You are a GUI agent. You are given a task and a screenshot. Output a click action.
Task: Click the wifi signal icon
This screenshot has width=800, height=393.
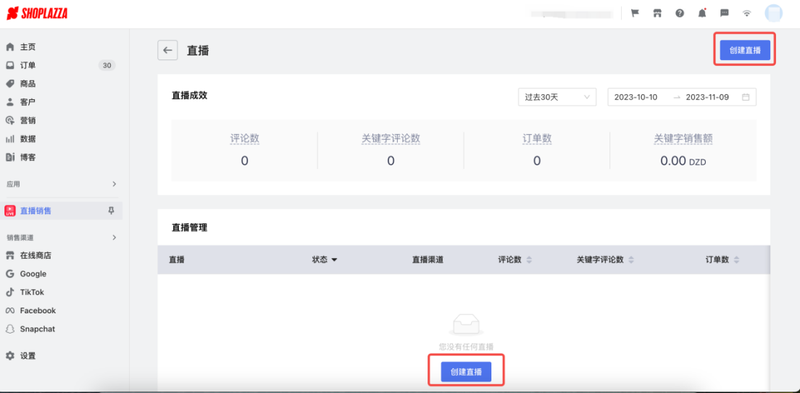[747, 13]
